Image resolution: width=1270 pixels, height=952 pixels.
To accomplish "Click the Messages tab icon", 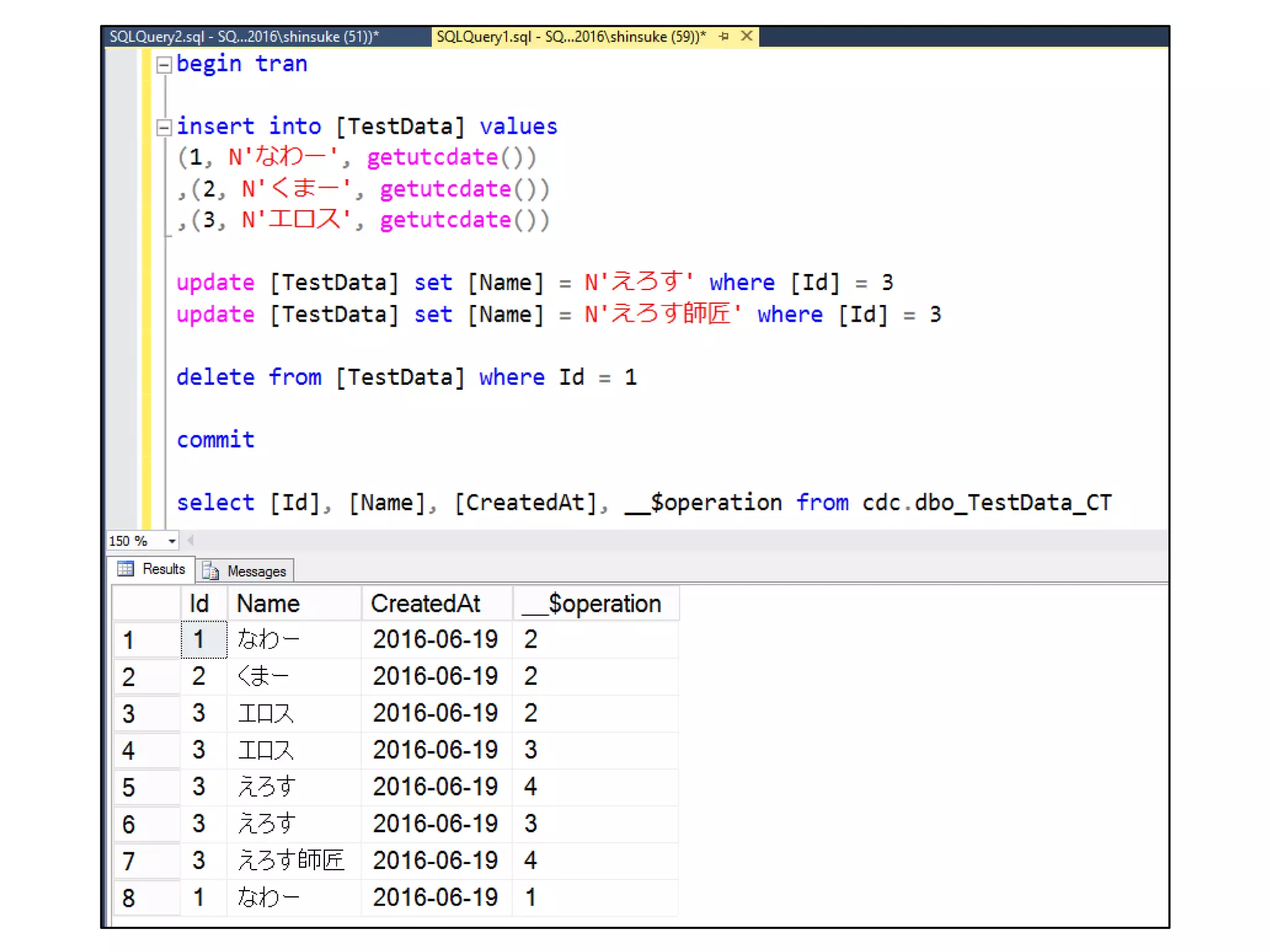I will [x=211, y=571].
